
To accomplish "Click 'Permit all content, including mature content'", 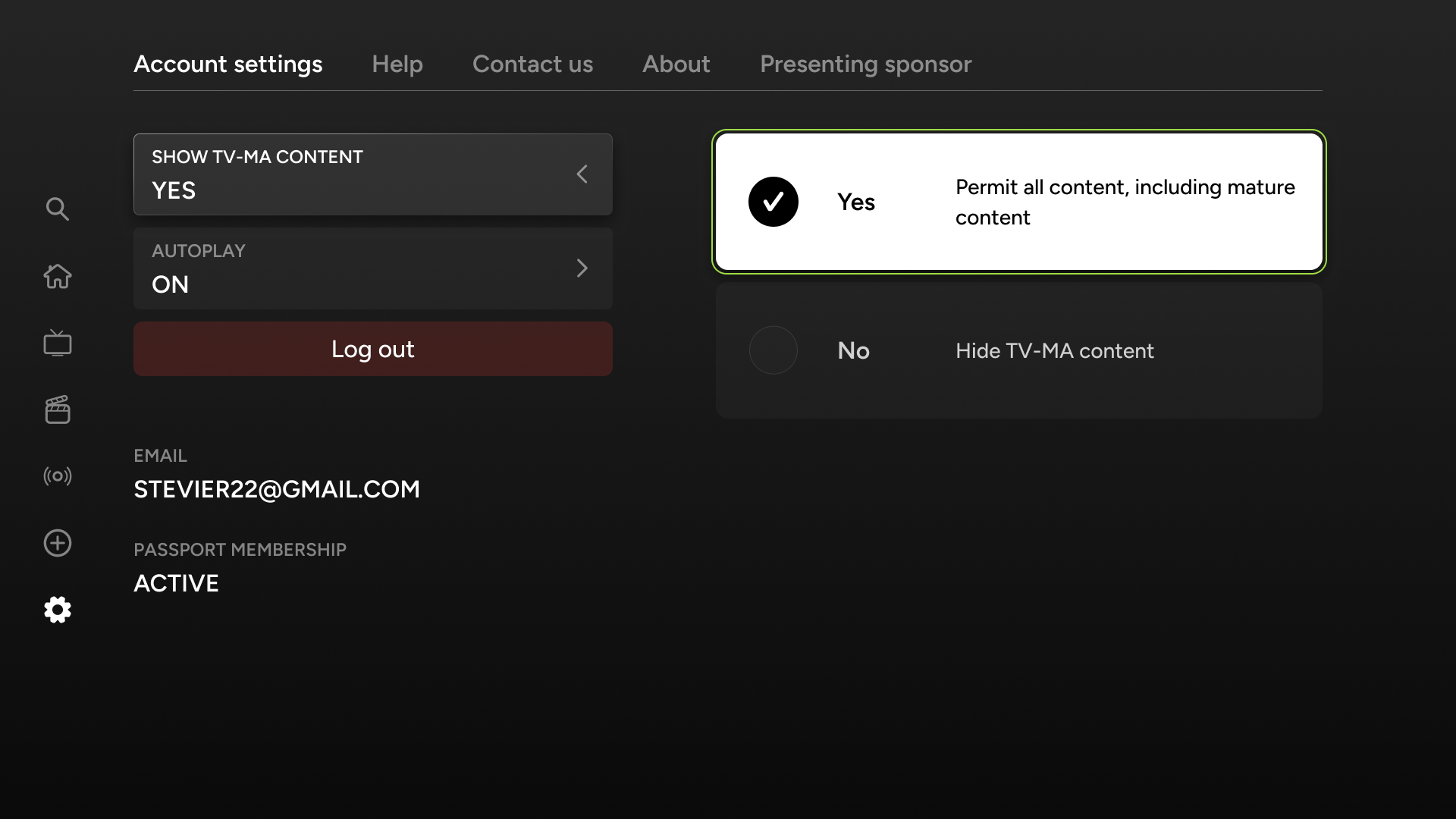I will pos(1125,202).
